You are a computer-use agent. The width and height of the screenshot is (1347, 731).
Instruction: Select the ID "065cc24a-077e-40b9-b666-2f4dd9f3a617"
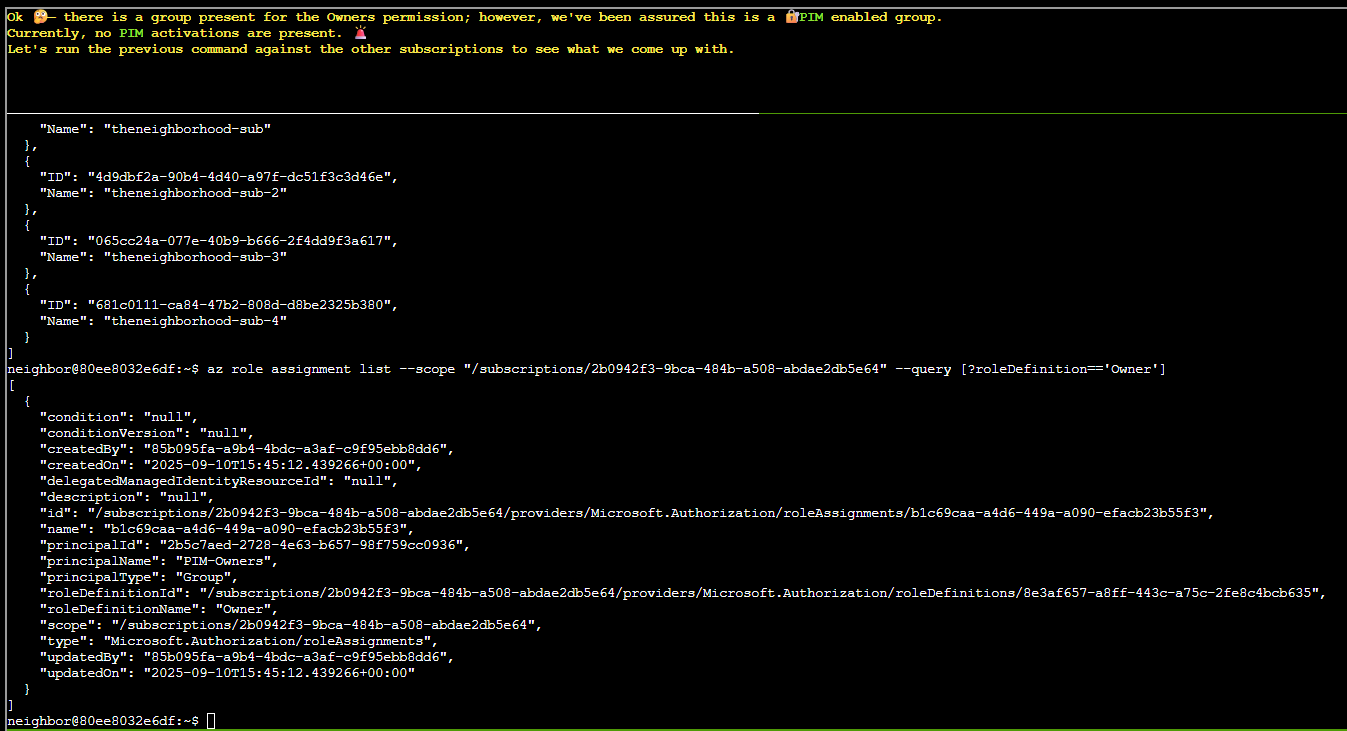tap(239, 241)
